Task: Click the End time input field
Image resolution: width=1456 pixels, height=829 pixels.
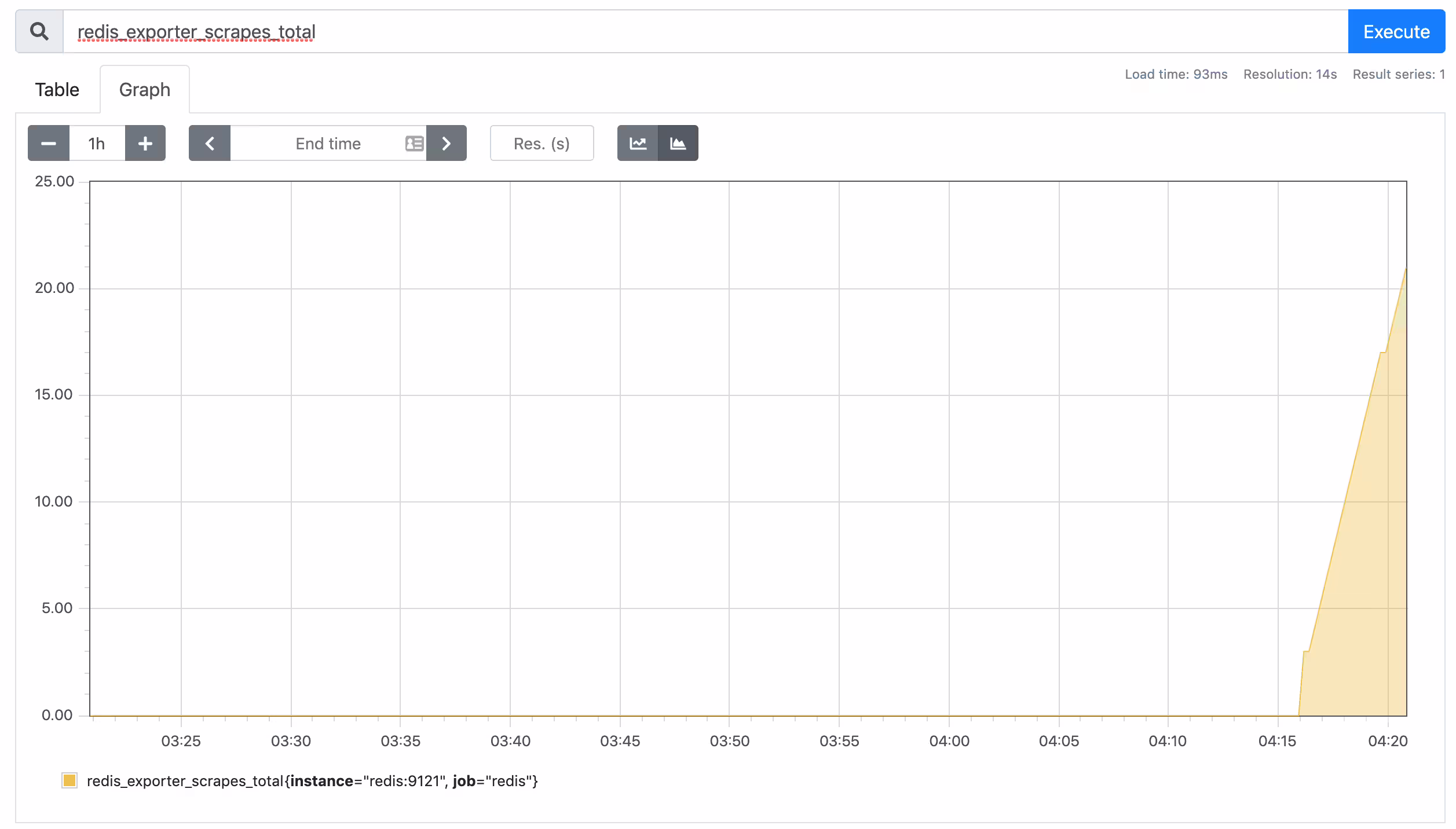Action: pyautogui.click(x=328, y=143)
